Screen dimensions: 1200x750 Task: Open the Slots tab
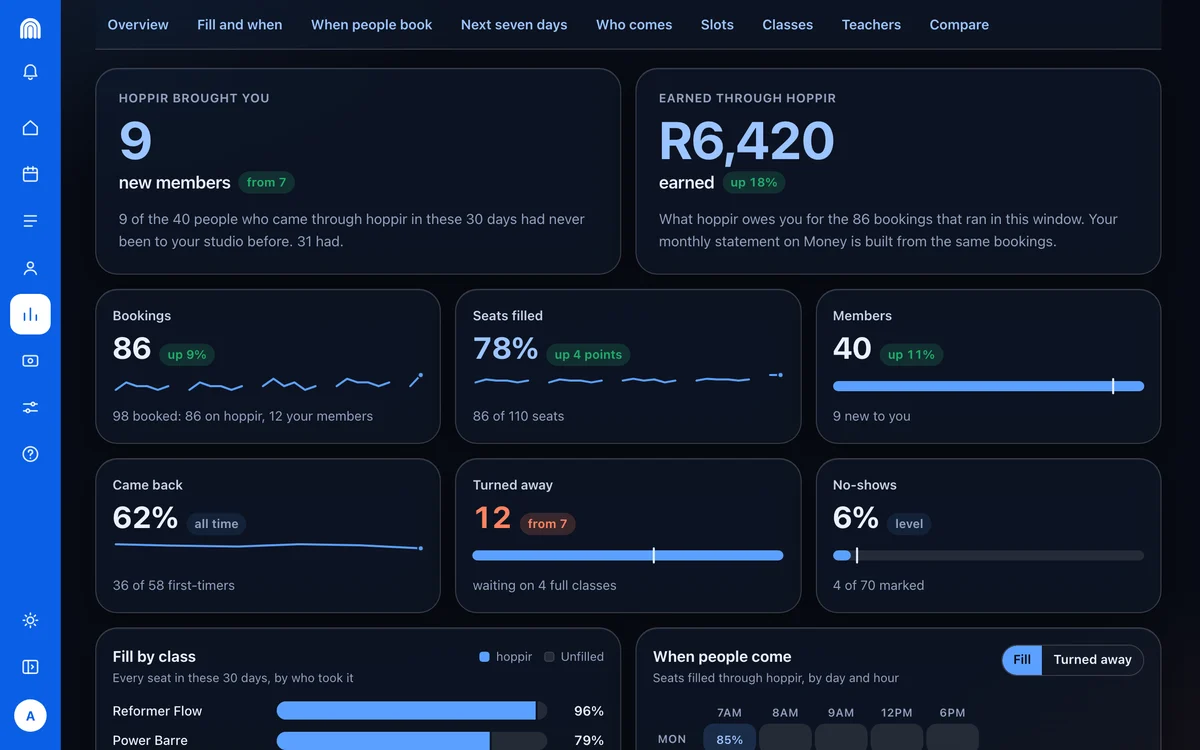717,24
